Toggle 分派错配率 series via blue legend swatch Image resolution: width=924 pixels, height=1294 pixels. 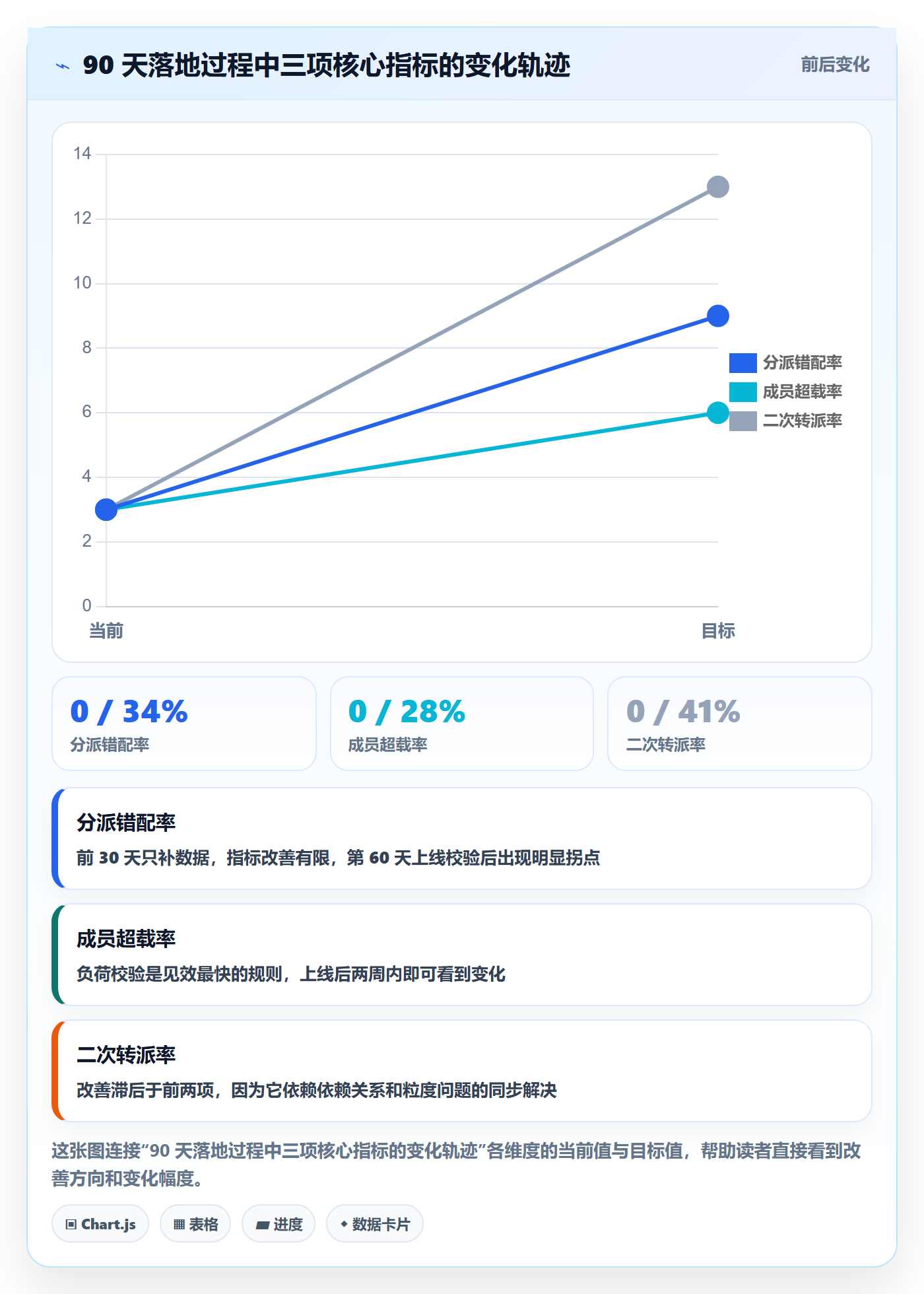pos(742,363)
